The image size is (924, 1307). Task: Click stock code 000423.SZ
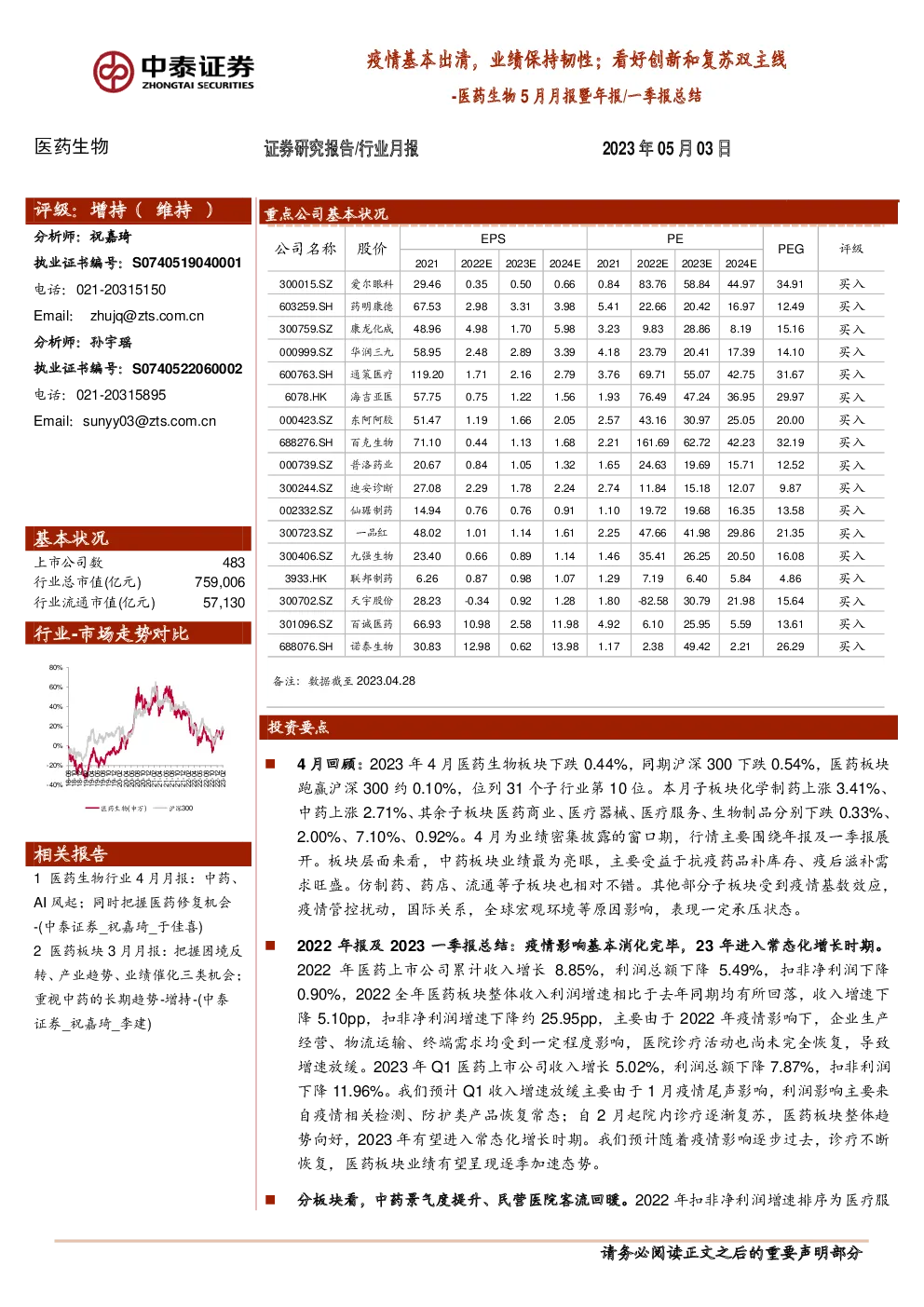click(306, 420)
